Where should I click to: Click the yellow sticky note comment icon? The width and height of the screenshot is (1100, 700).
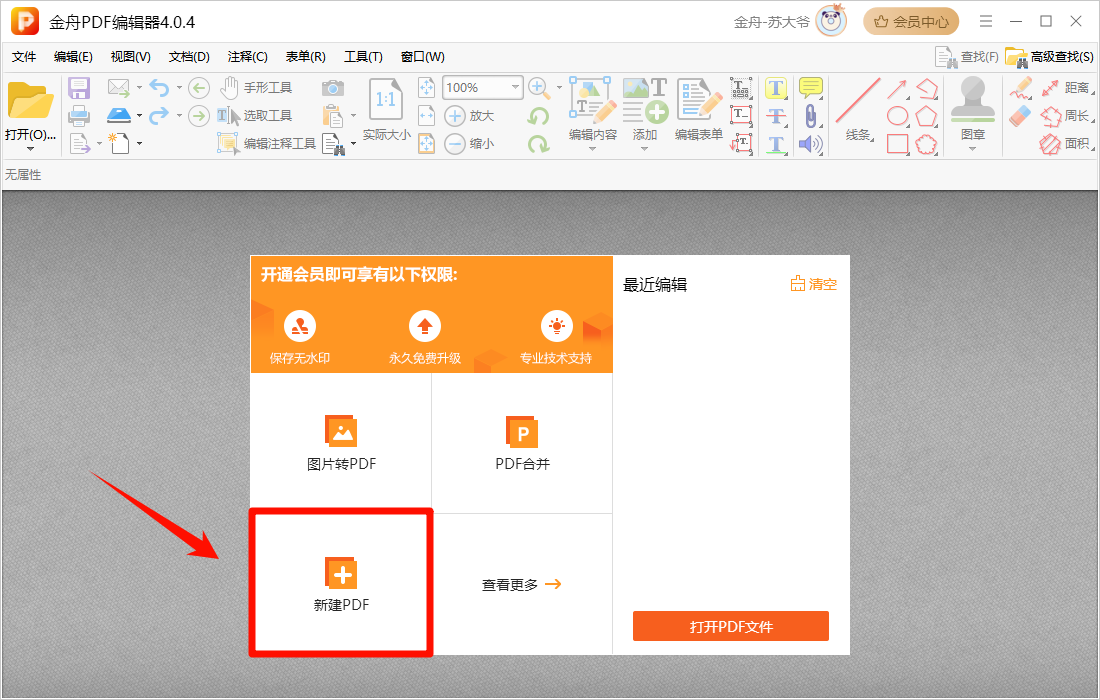[810, 88]
